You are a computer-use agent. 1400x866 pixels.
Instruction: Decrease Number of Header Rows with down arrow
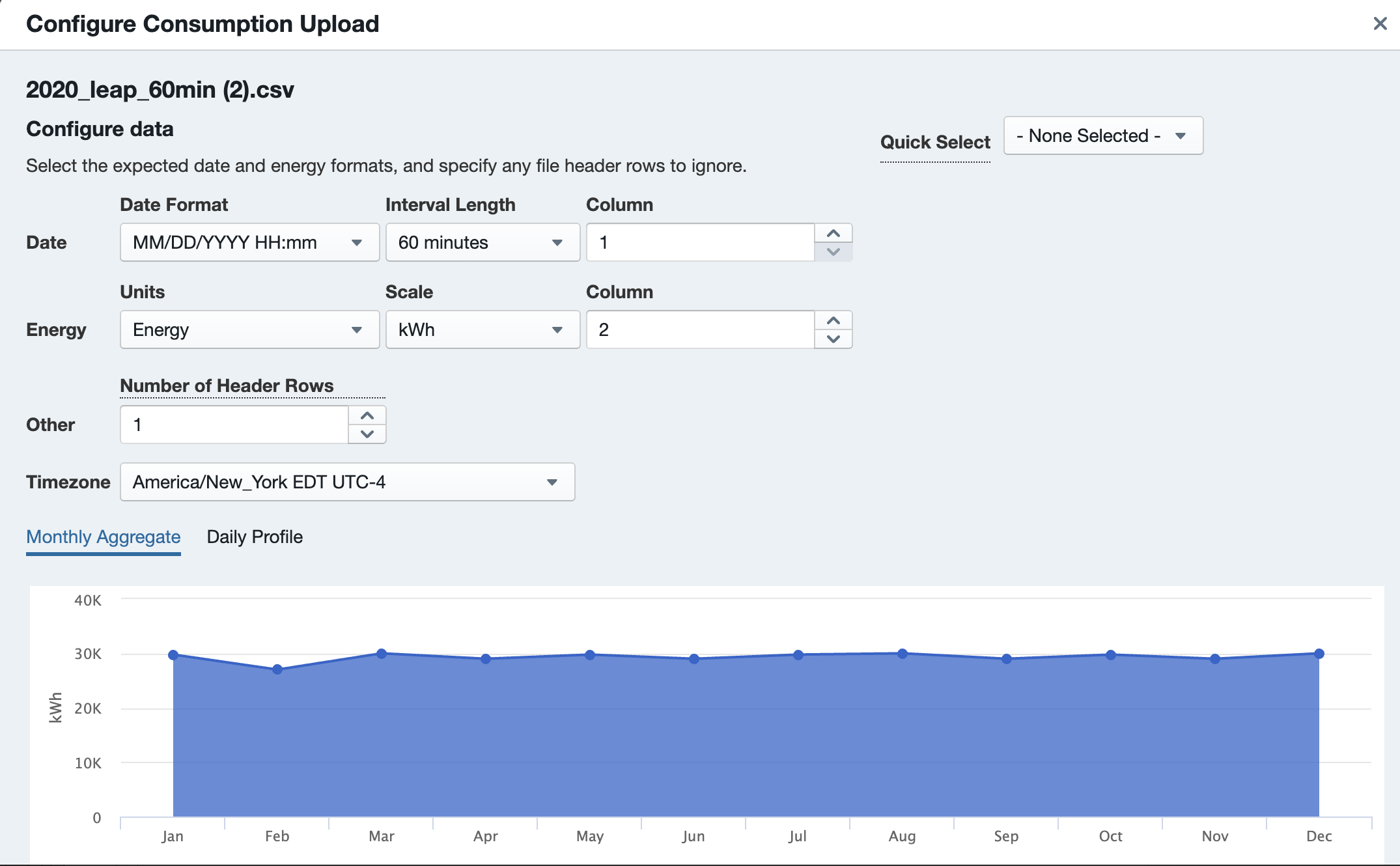click(x=367, y=434)
